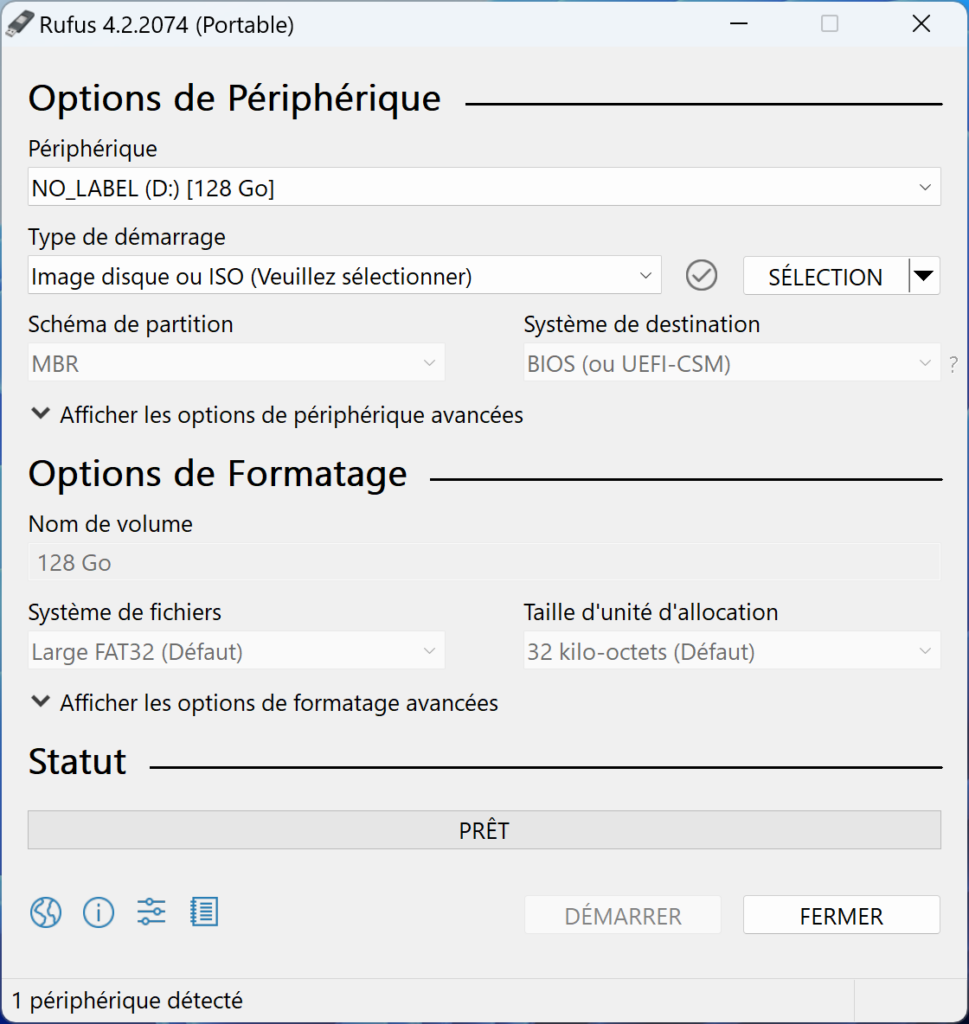Click the 'Statut' heading
The image size is (969, 1024).
(77, 761)
